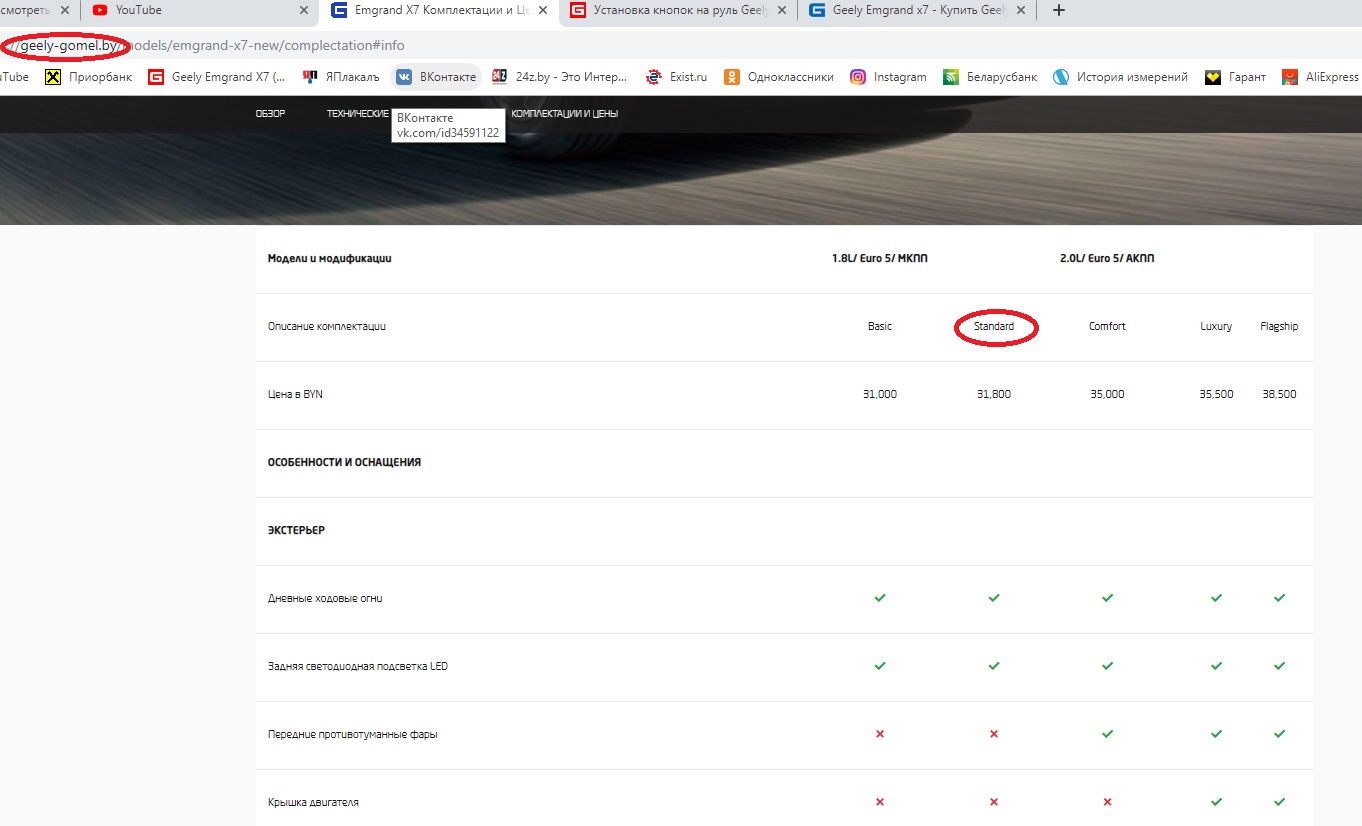Switch to Установка кнопок на руль tab
Image resolution: width=1362 pixels, height=826 pixels.
tap(670, 11)
